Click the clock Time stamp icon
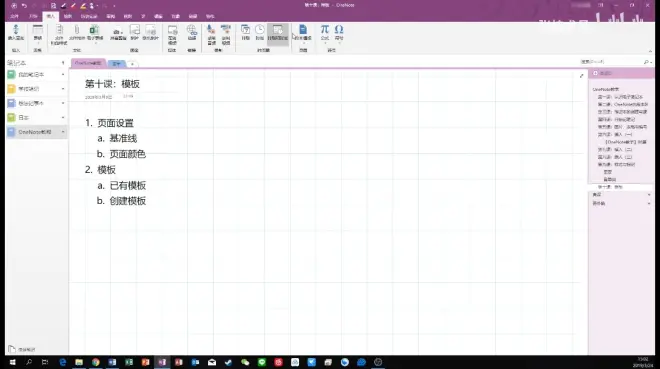 click(x=260, y=32)
